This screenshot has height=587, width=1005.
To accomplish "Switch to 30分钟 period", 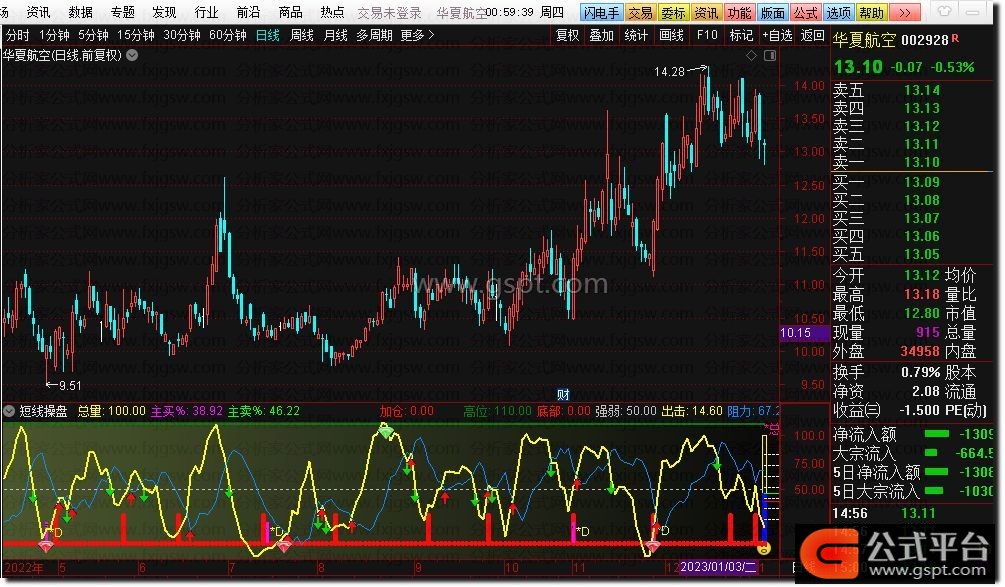I will (x=182, y=35).
